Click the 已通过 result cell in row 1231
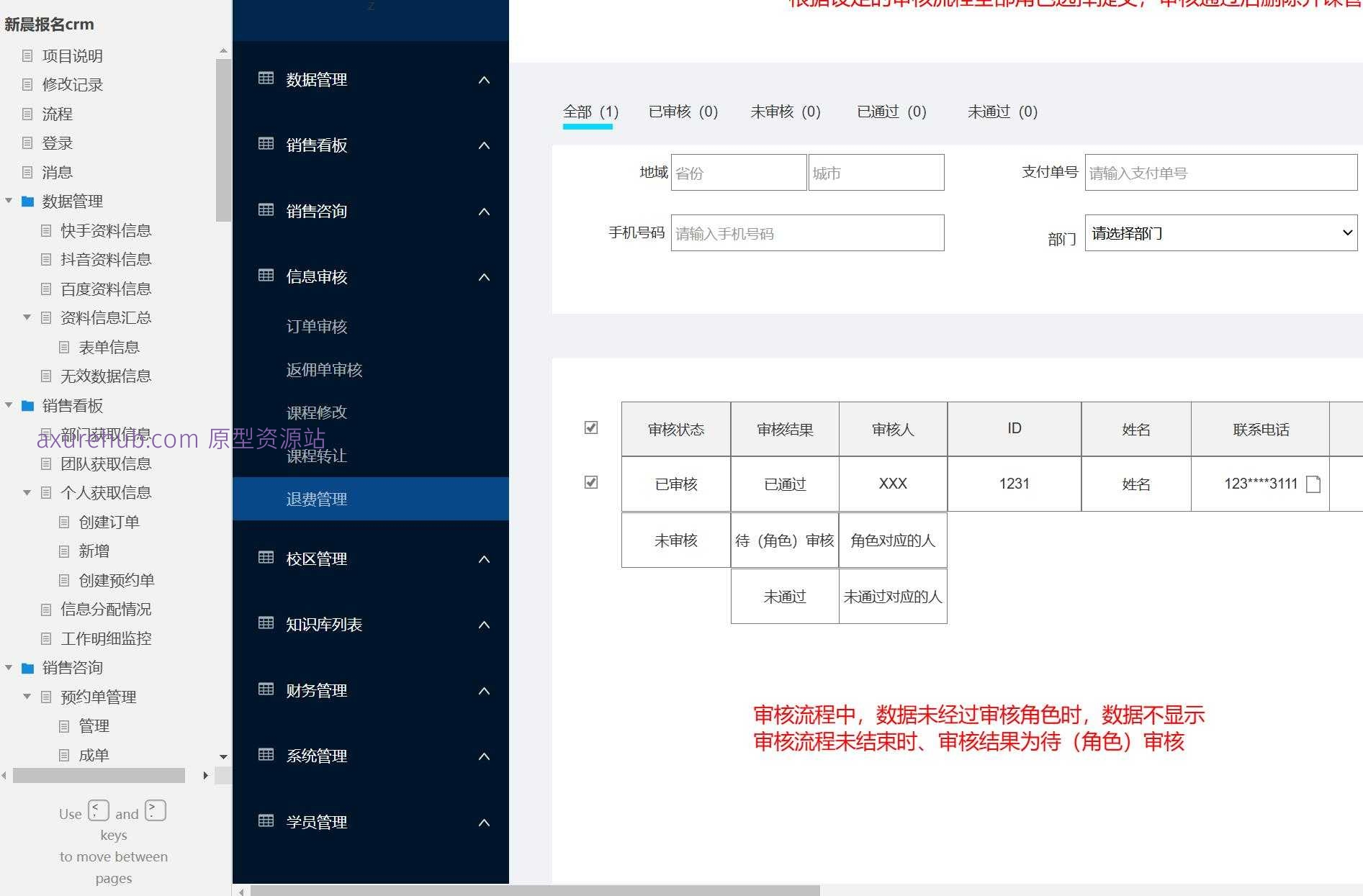 coord(785,484)
